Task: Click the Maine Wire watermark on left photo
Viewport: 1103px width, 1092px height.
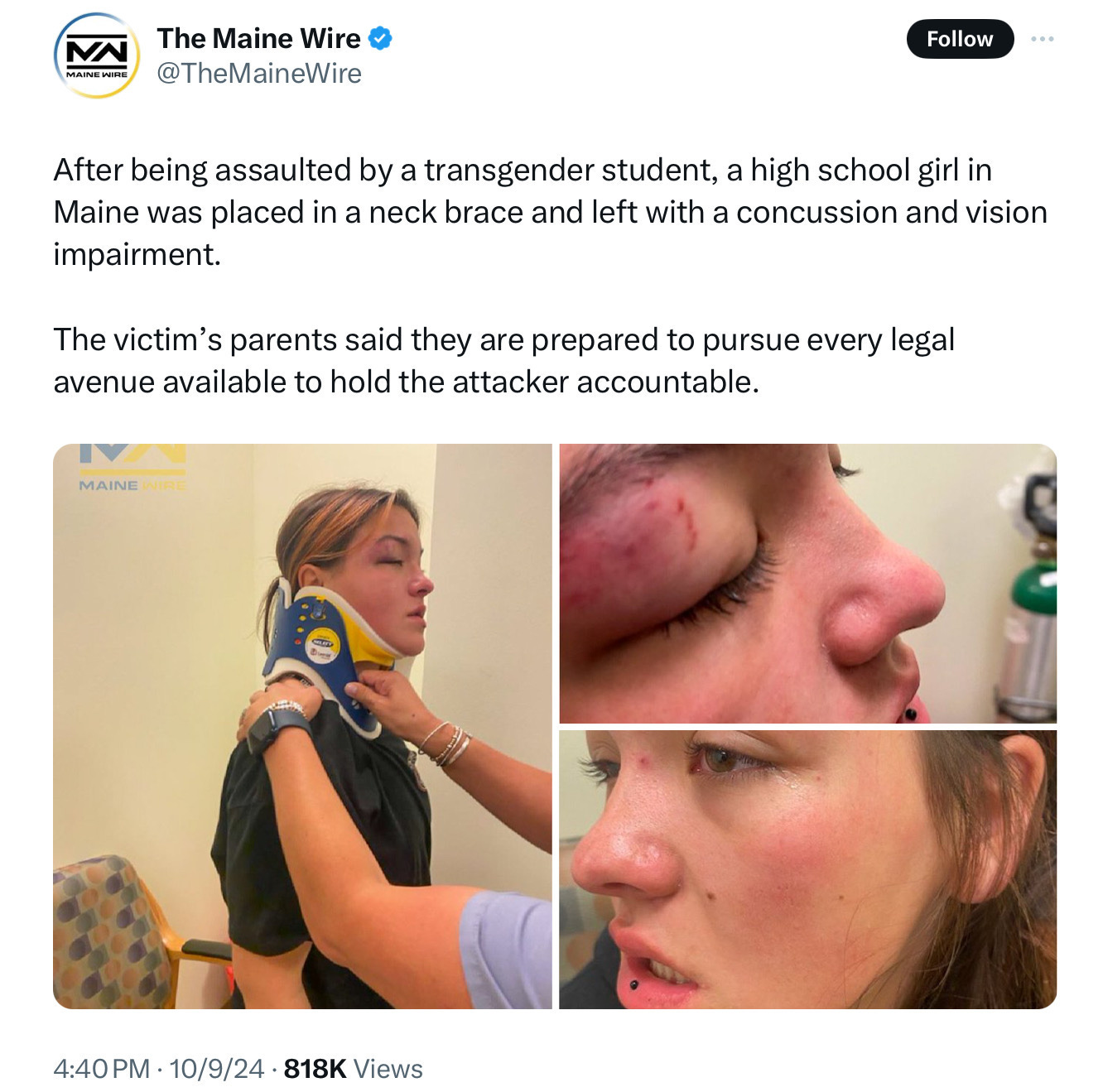Action: pyautogui.click(x=132, y=469)
